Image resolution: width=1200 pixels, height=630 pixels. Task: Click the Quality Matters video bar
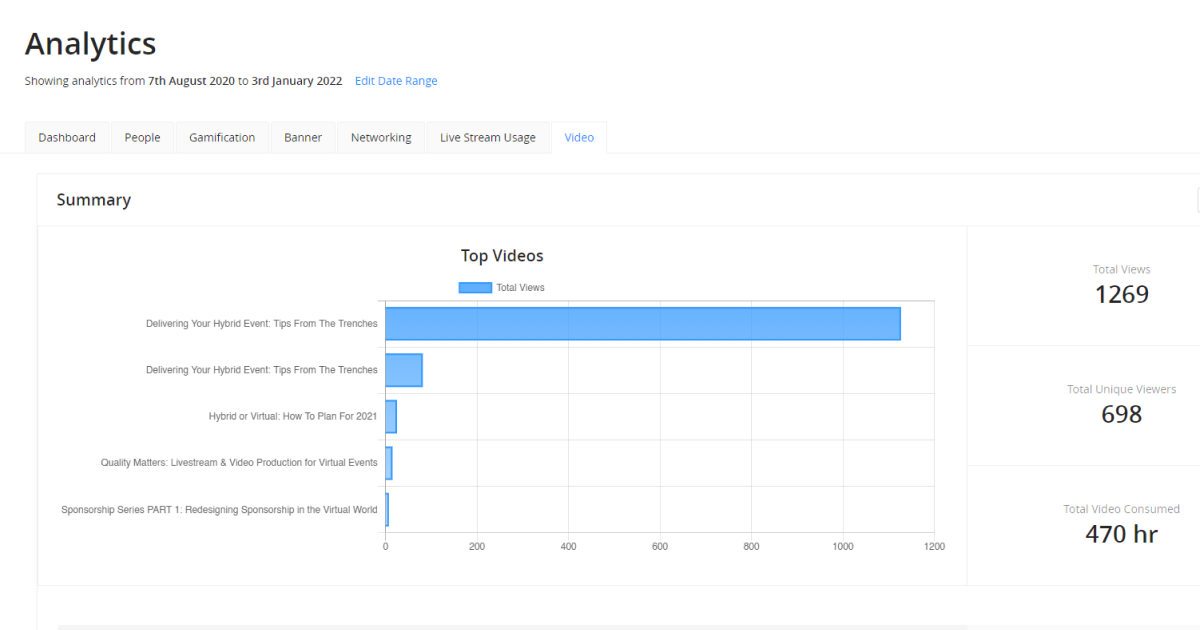389,463
